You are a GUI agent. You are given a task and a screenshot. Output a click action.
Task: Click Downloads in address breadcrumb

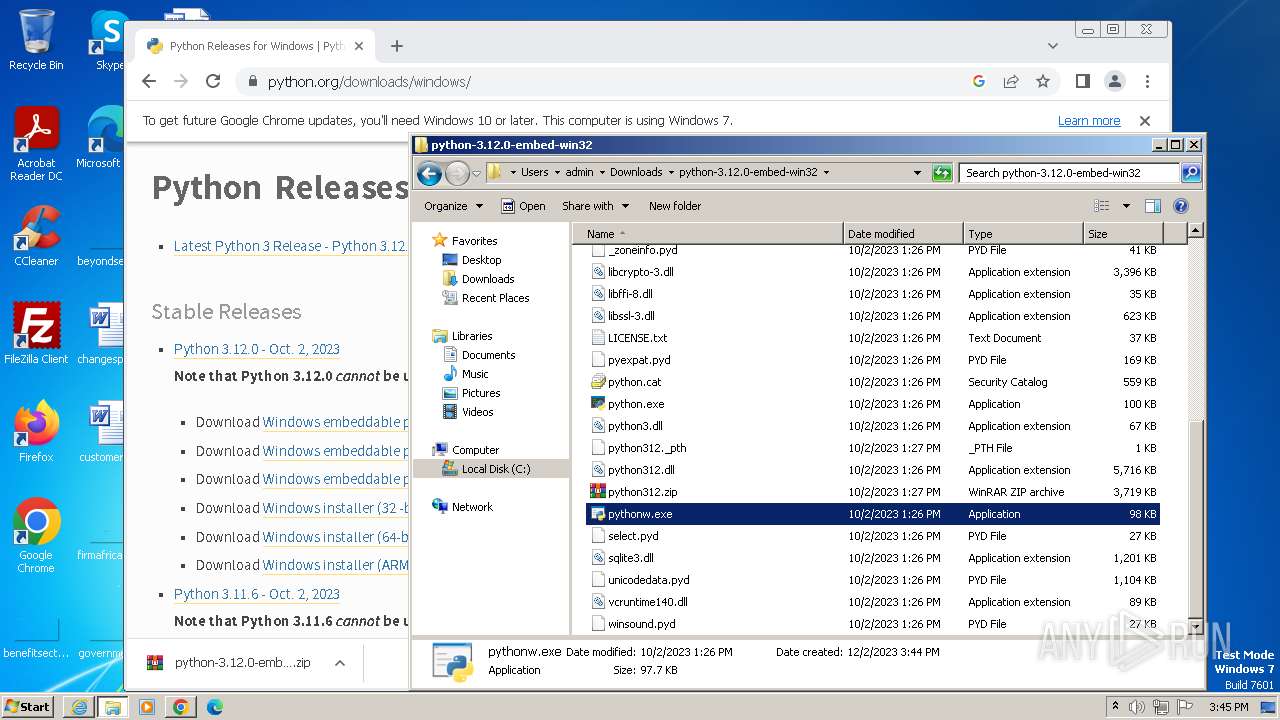click(636, 172)
